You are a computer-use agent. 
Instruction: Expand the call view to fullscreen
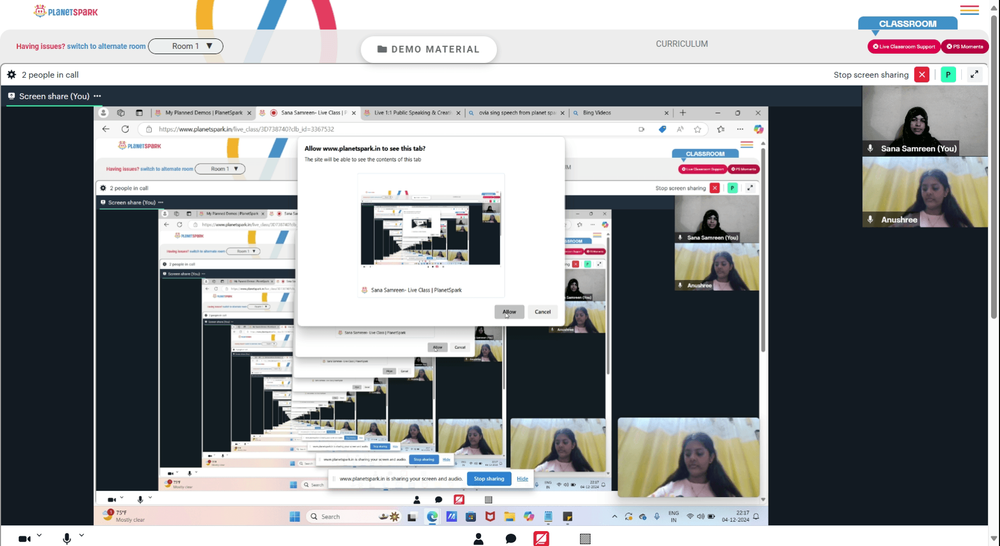point(974,75)
